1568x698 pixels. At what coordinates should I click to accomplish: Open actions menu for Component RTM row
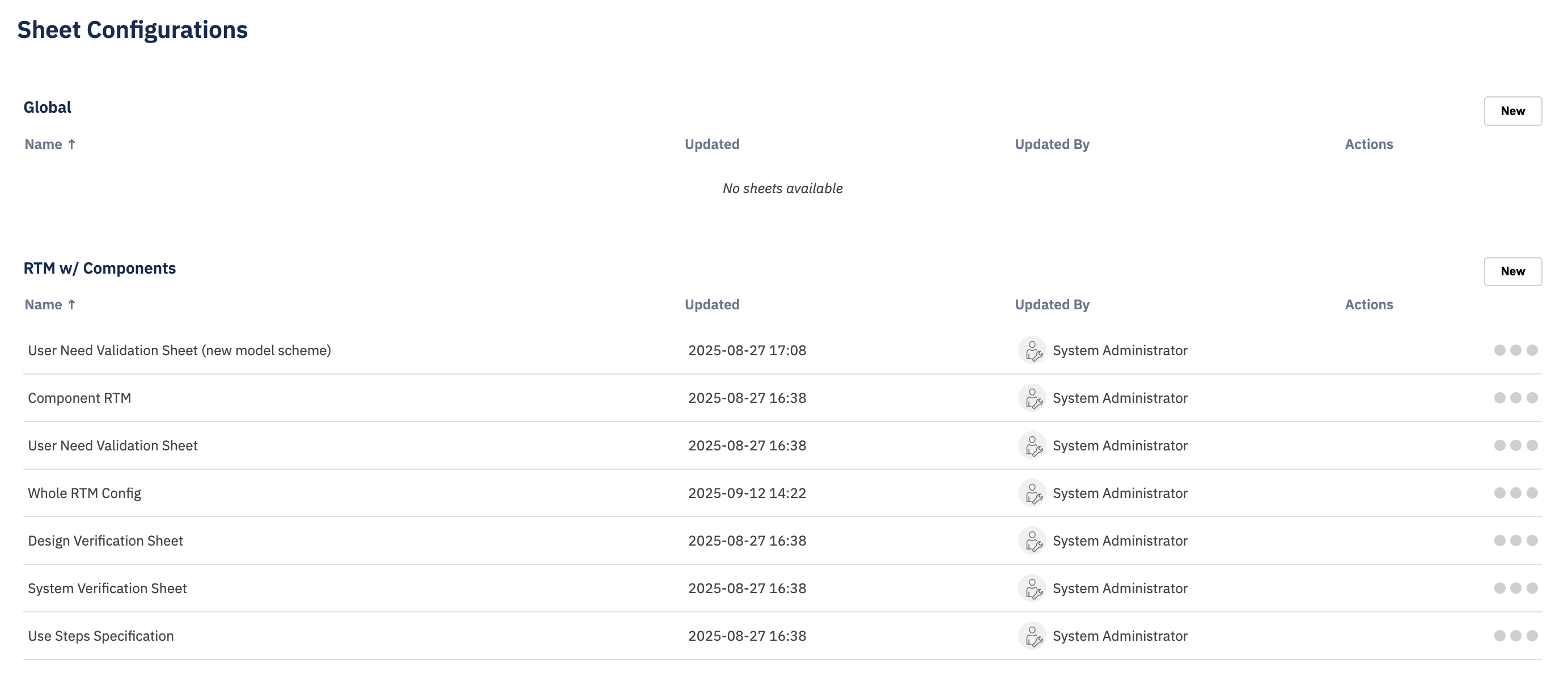pyautogui.click(x=1515, y=397)
